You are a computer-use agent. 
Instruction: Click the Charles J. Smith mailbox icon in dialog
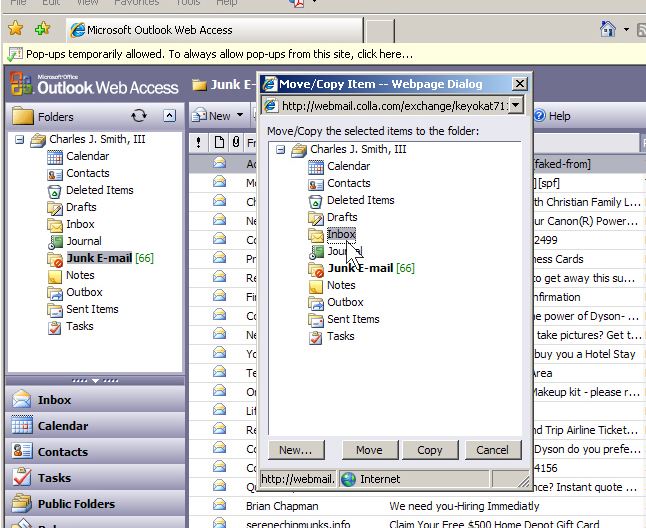coord(299,150)
